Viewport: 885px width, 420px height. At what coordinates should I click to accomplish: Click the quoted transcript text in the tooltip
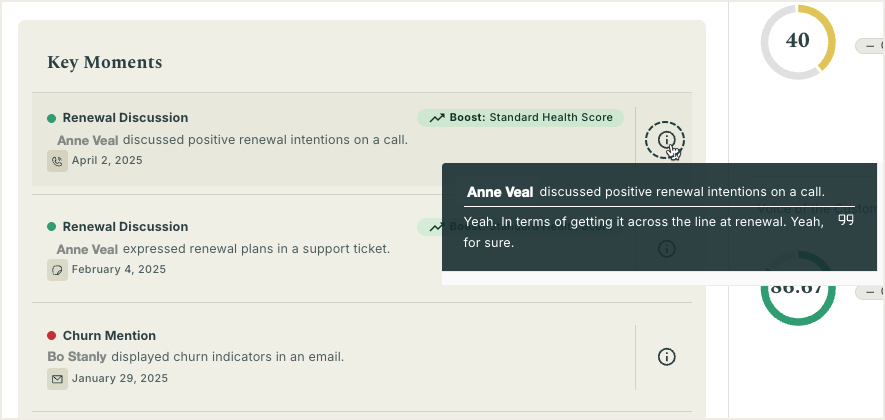(x=643, y=233)
